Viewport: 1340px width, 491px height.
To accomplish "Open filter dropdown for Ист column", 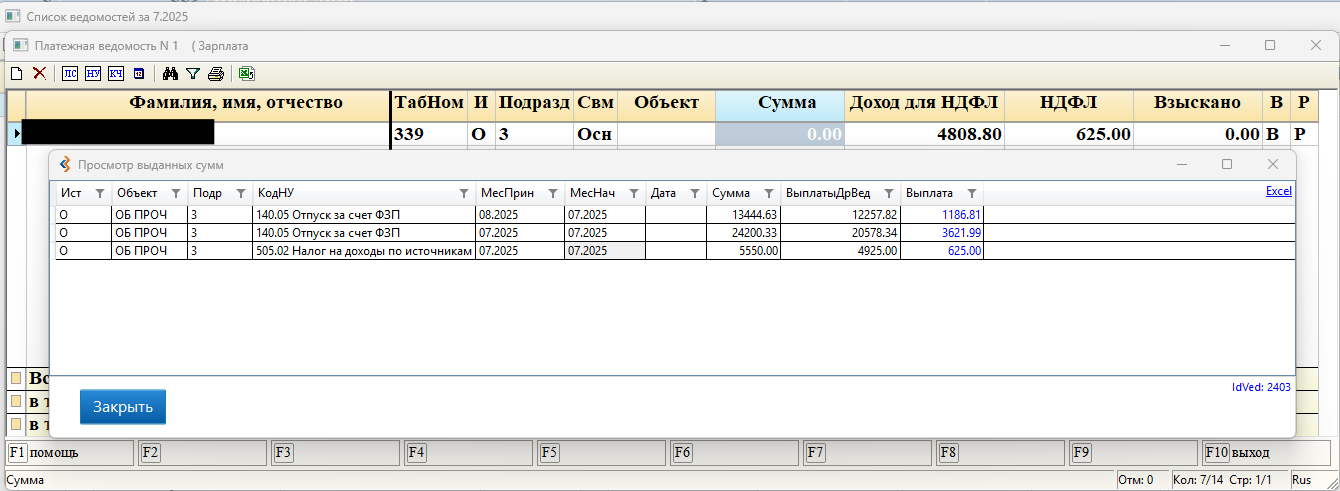I will click(99, 193).
